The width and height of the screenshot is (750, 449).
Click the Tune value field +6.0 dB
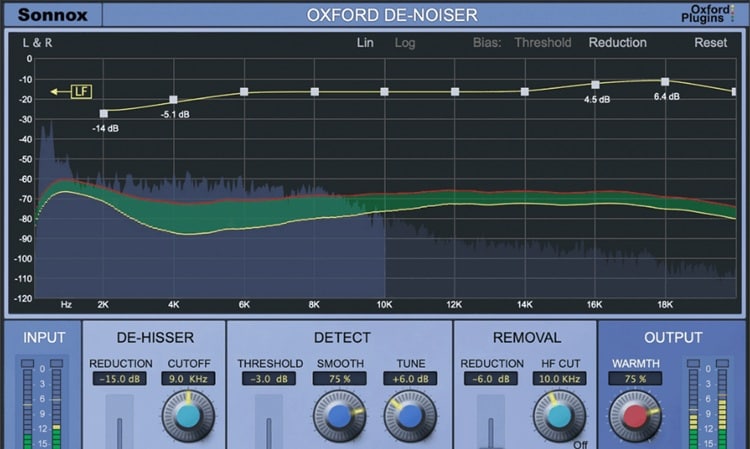[x=410, y=379]
